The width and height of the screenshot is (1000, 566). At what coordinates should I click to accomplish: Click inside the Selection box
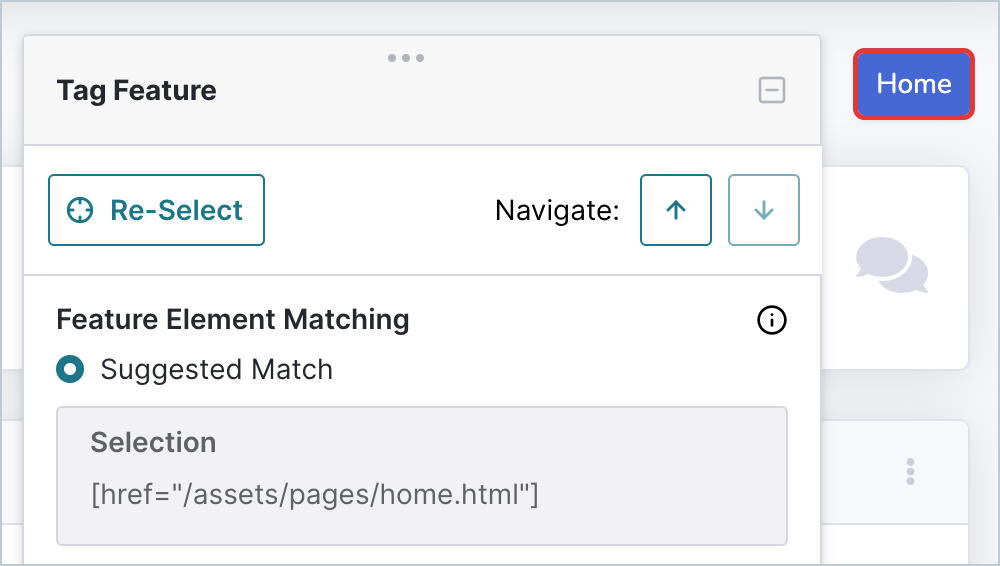422,476
